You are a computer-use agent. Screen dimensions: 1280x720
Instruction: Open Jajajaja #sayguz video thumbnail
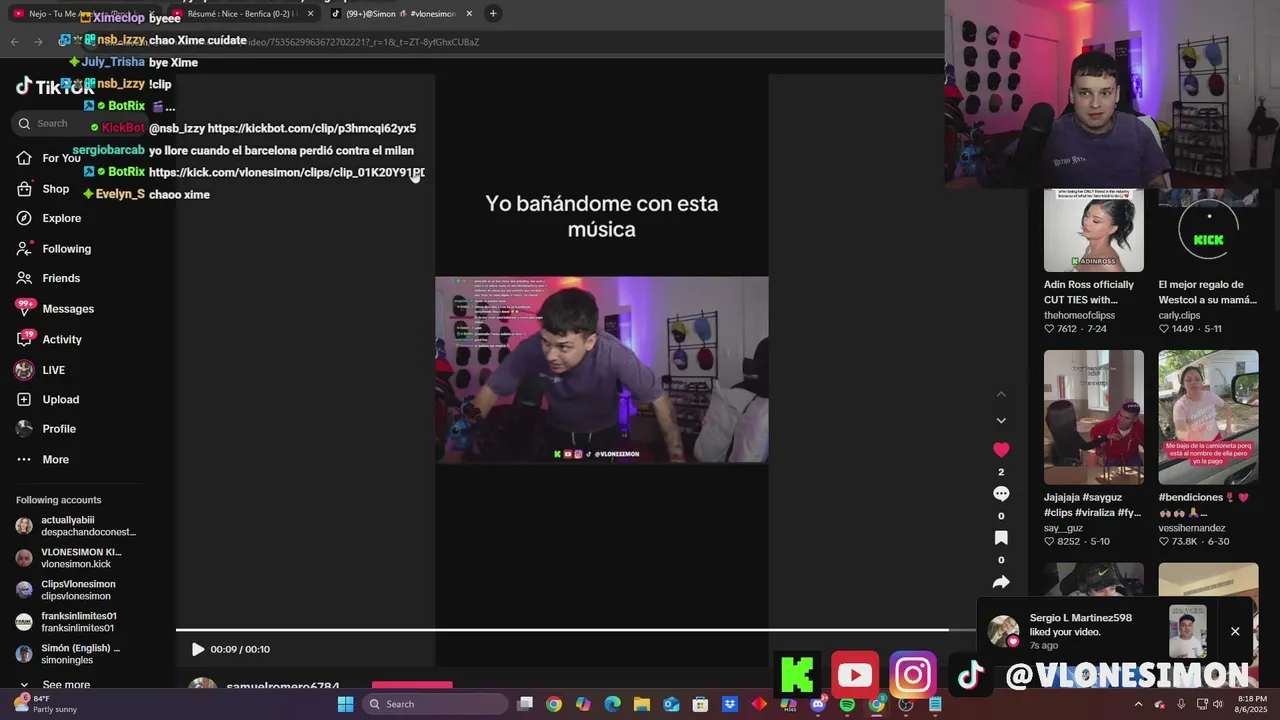coord(1094,417)
